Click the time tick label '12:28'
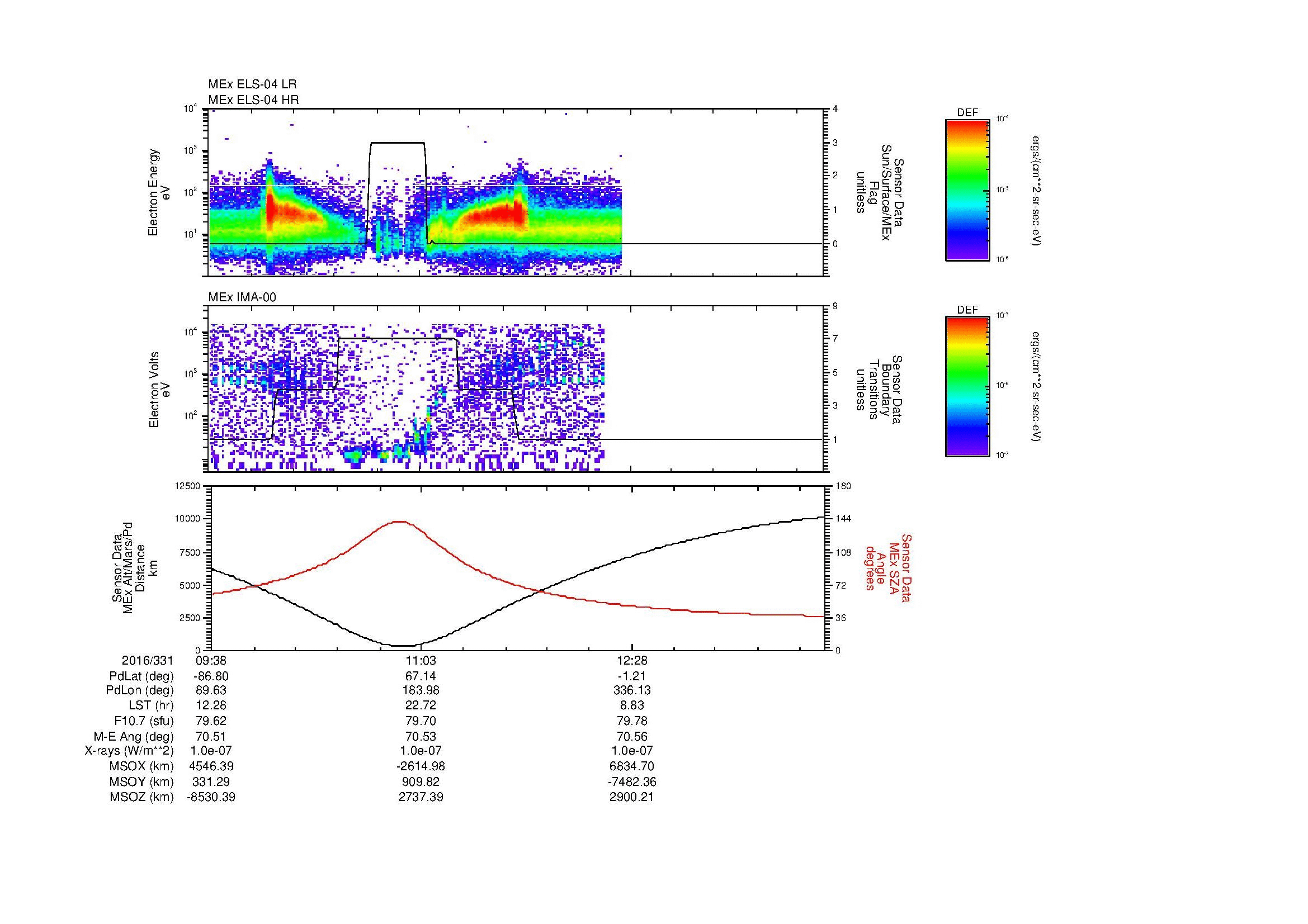Screen dimensions: 1308x924 tap(632, 661)
